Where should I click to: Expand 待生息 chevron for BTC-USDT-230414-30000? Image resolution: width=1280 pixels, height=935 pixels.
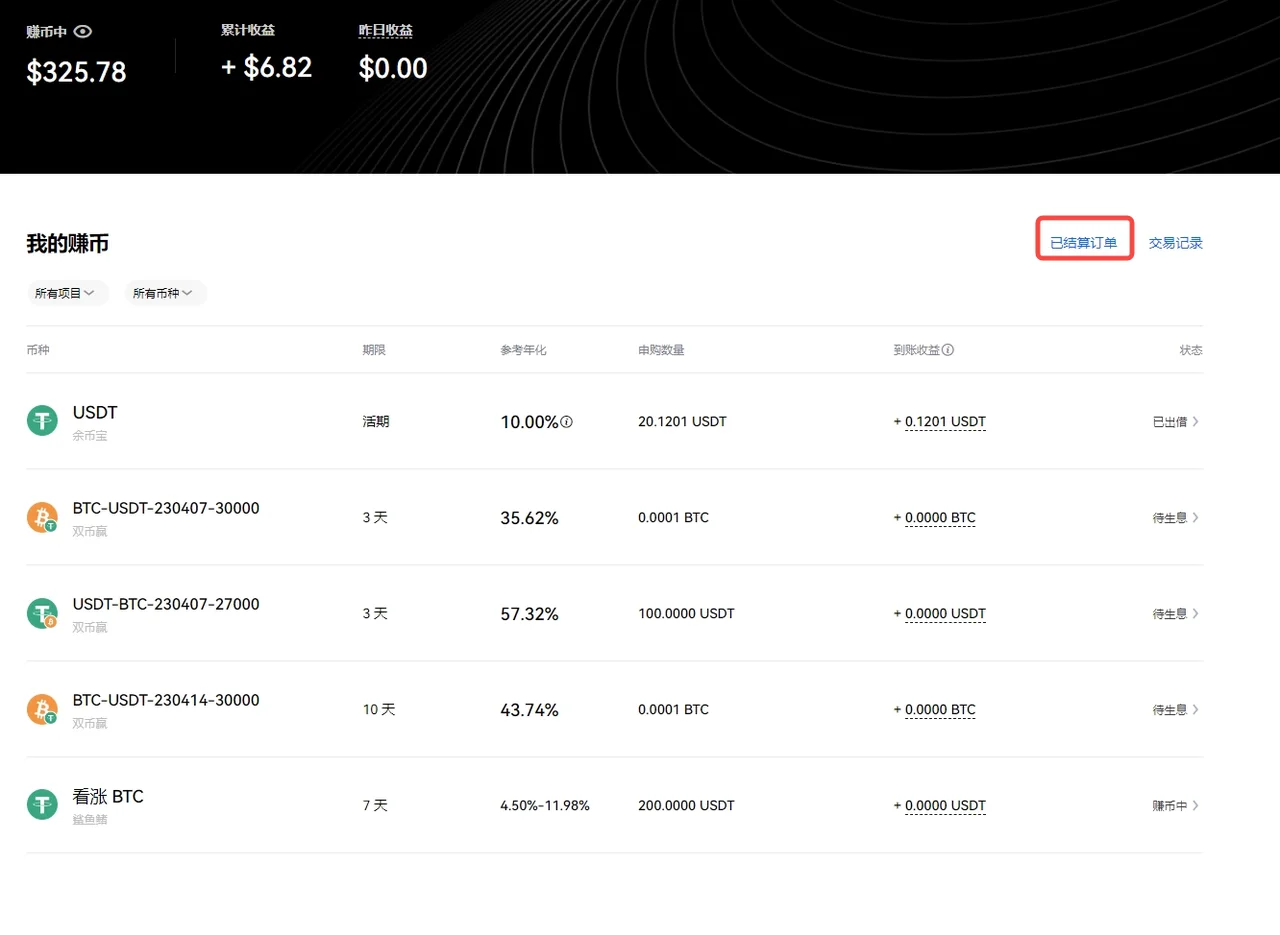coord(1196,709)
